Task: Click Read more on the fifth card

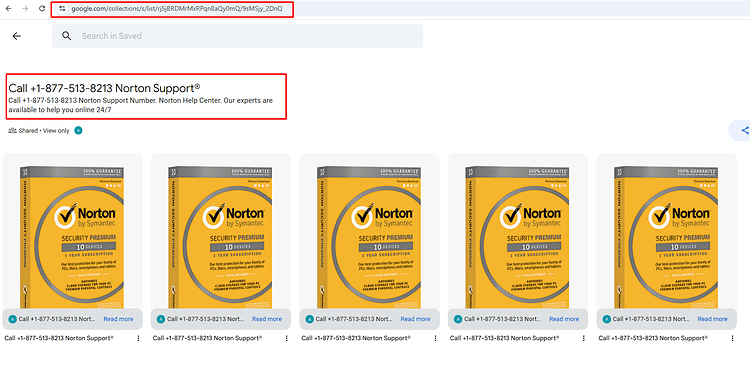Action: (x=712, y=319)
